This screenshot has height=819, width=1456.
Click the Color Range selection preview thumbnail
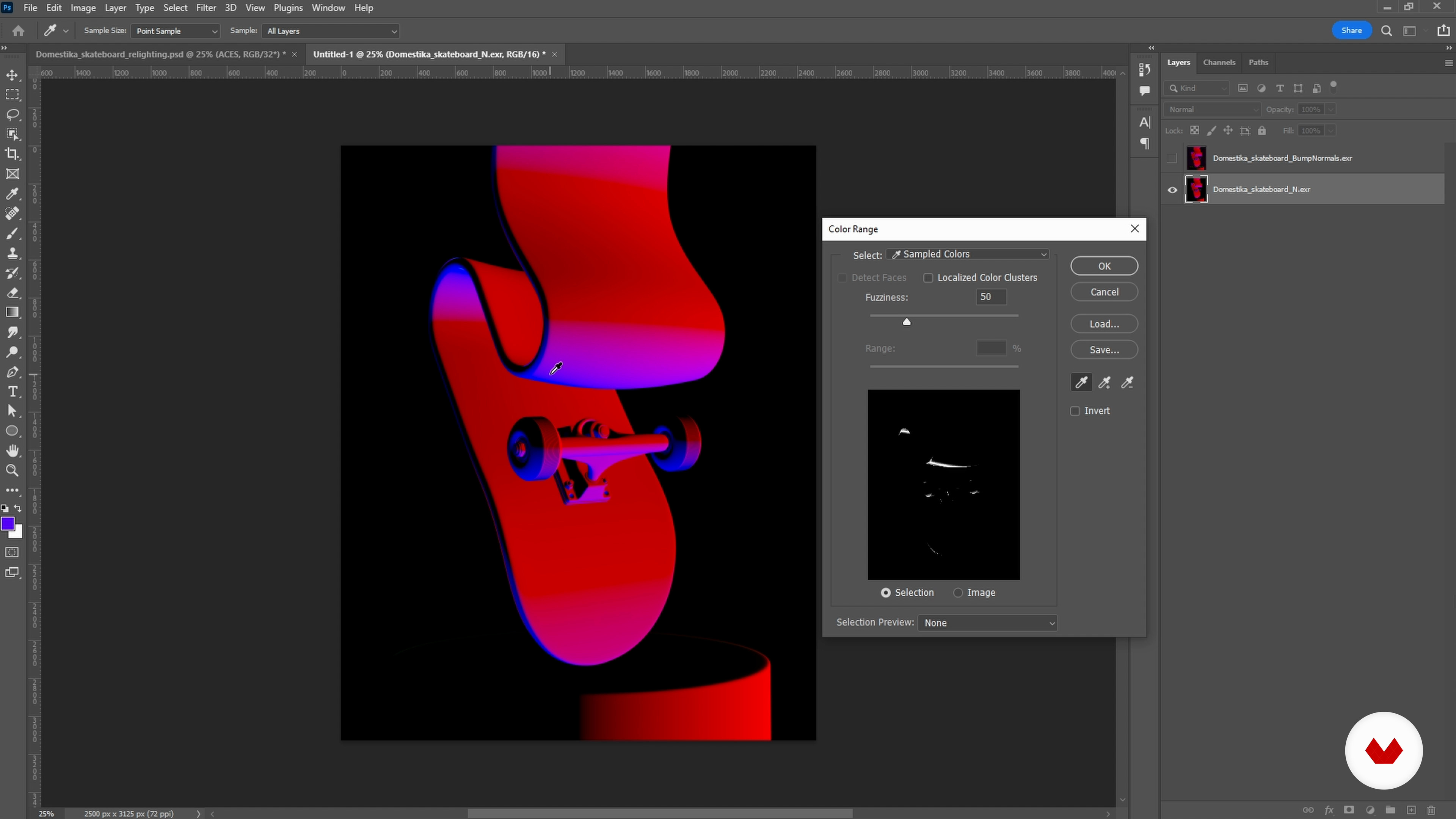tap(944, 485)
